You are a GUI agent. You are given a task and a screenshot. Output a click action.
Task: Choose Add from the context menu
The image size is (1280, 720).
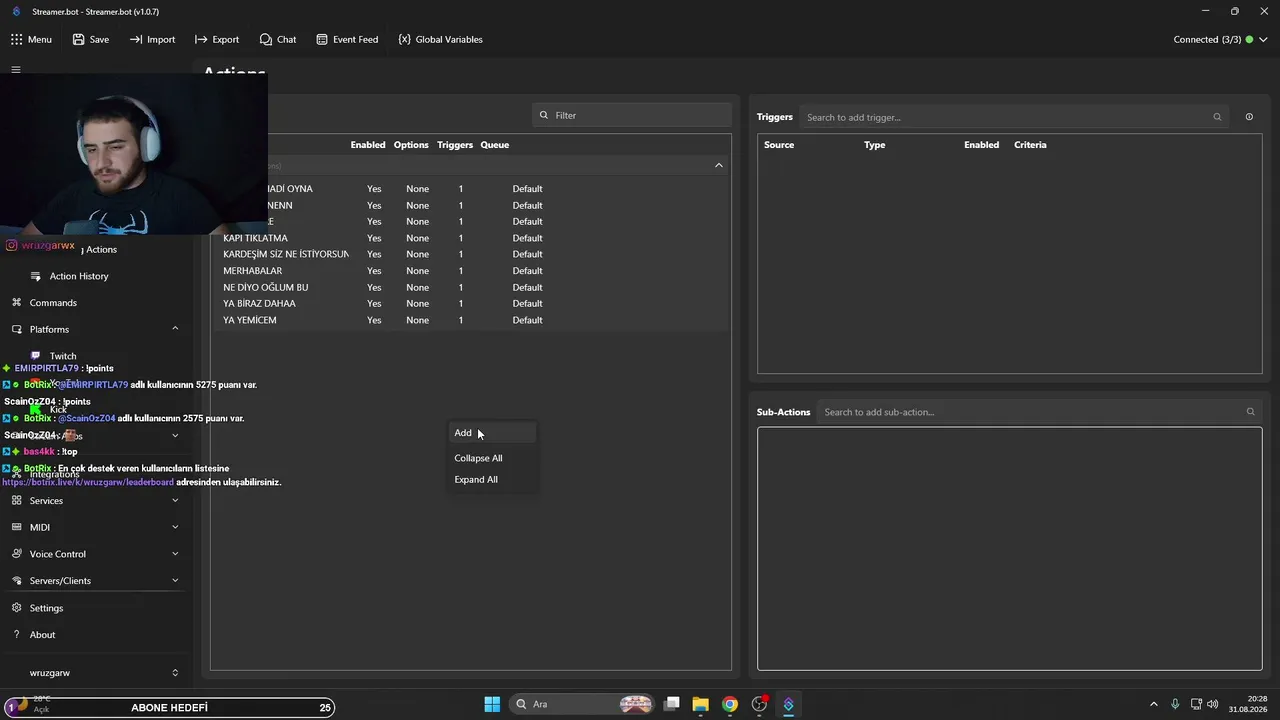click(492, 433)
